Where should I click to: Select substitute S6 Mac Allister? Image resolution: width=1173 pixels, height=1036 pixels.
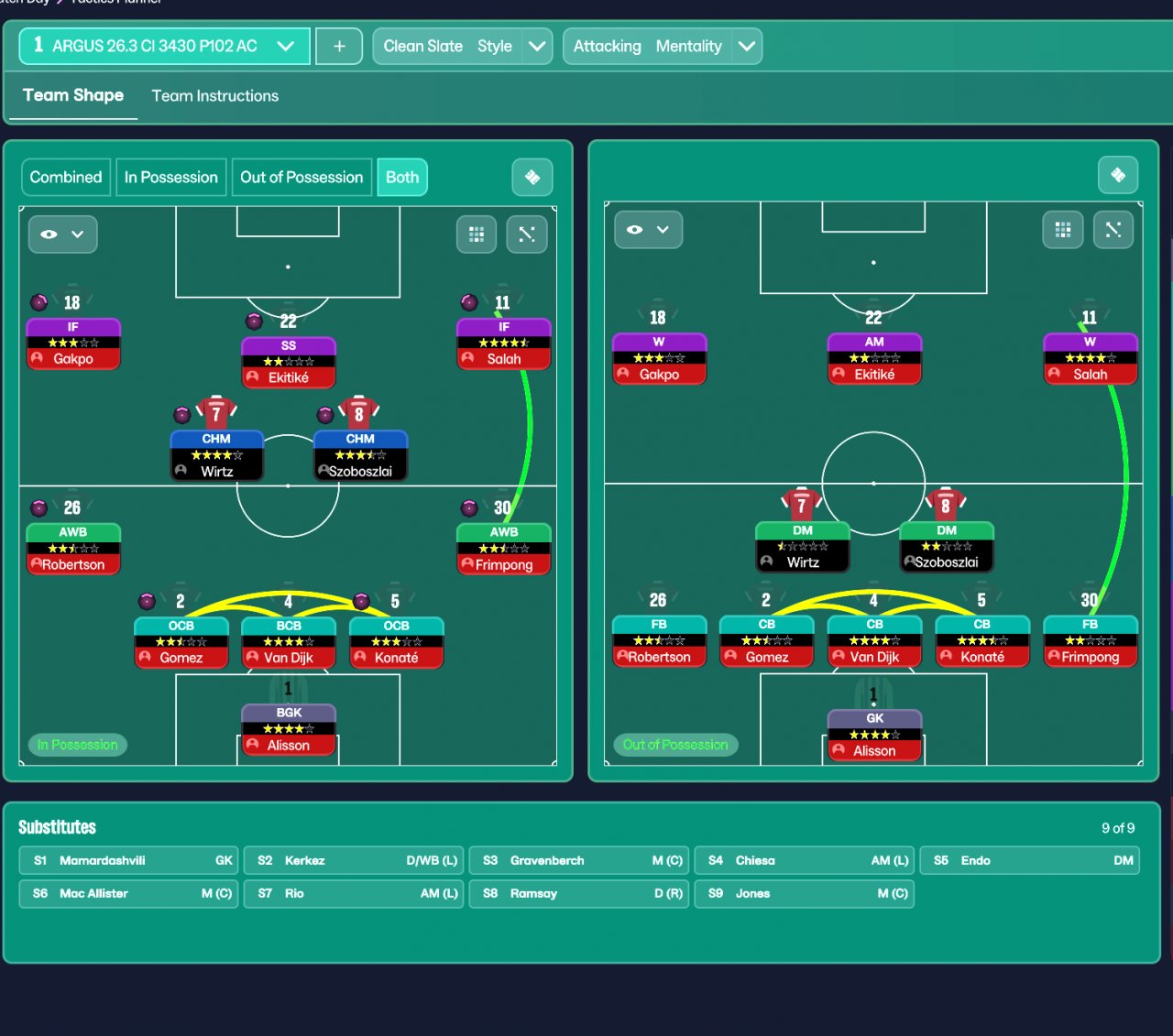point(128,893)
